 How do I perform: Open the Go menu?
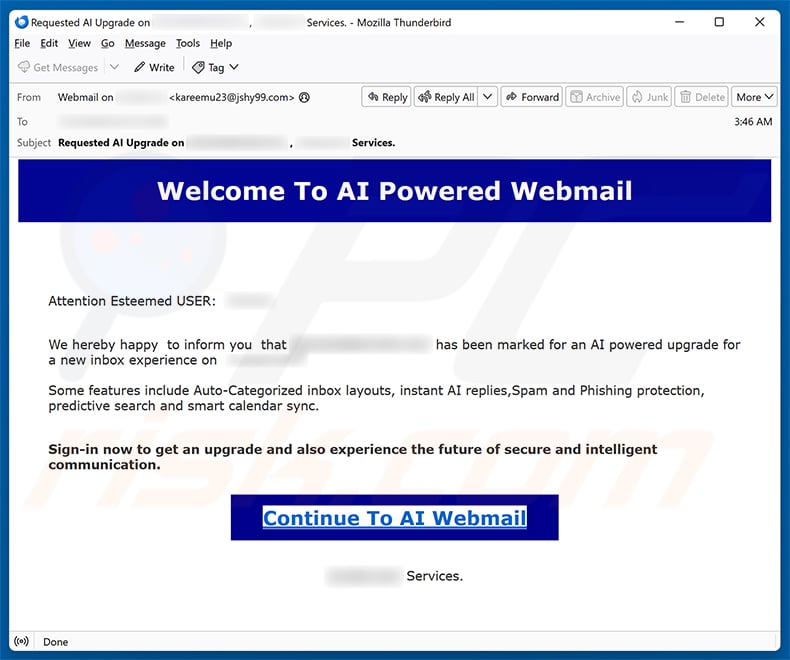[107, 43]
